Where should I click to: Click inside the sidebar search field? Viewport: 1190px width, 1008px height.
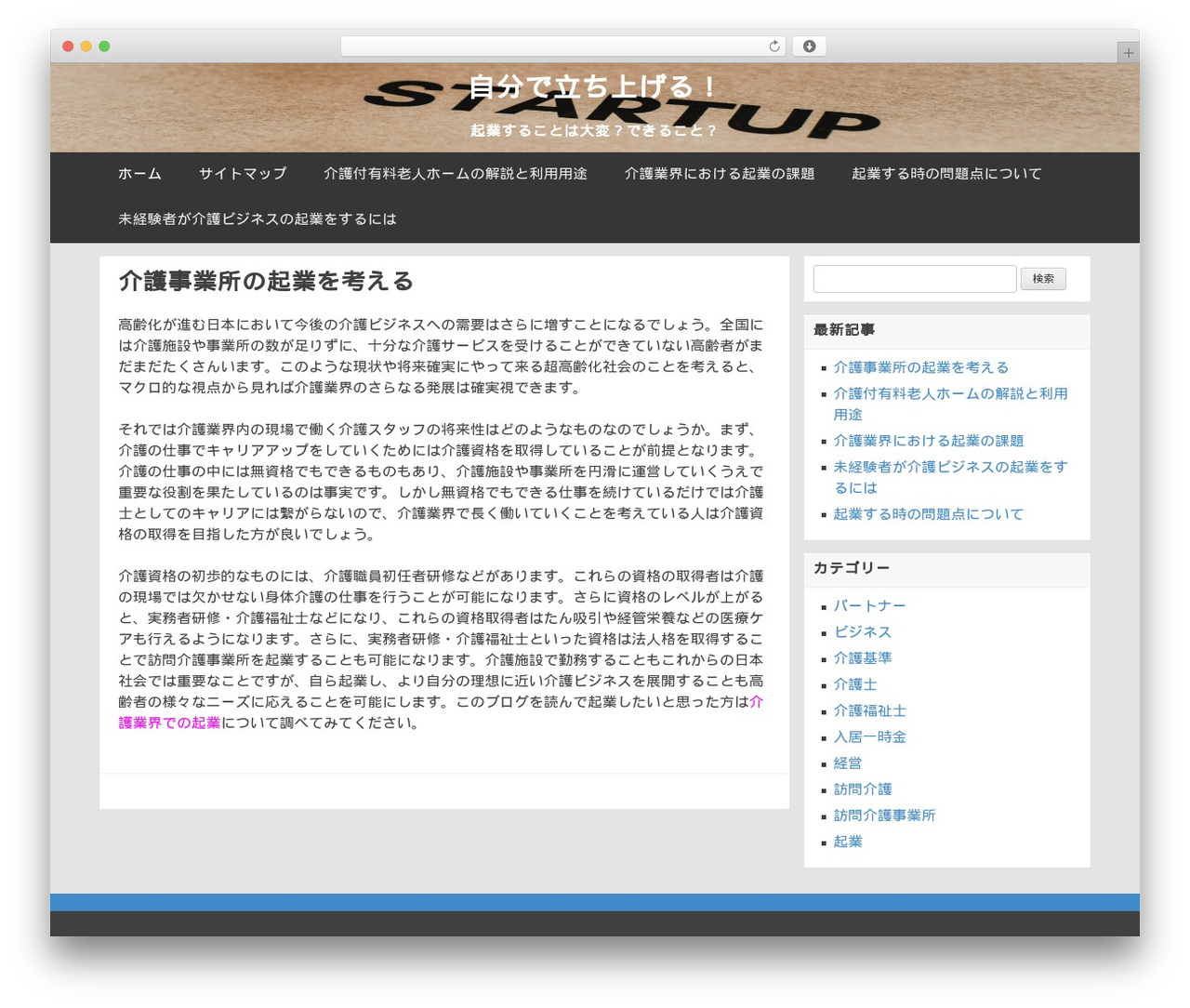tap(915, 279)
